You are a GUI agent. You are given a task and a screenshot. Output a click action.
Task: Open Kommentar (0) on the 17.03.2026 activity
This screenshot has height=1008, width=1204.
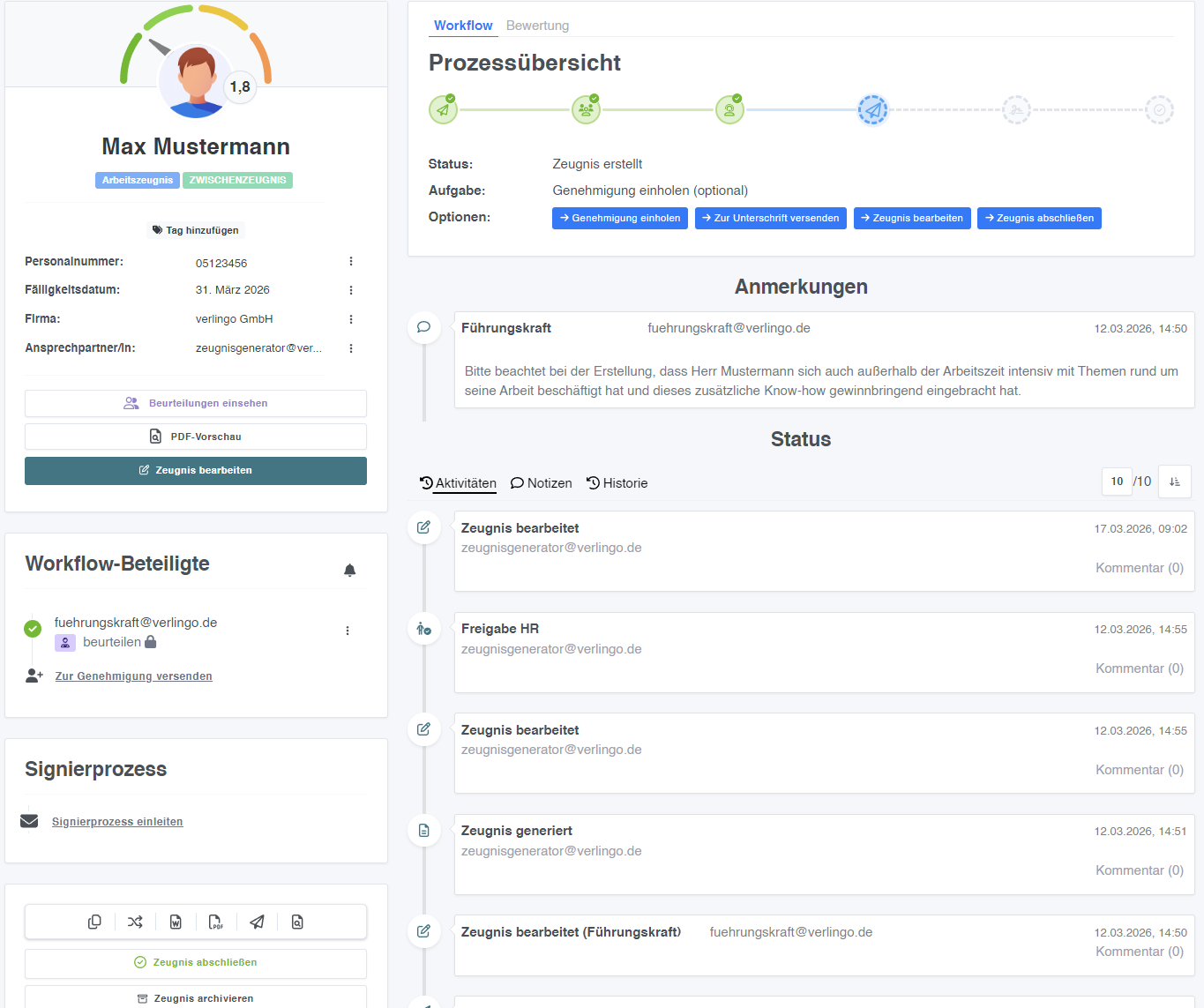click(1140, 568)
